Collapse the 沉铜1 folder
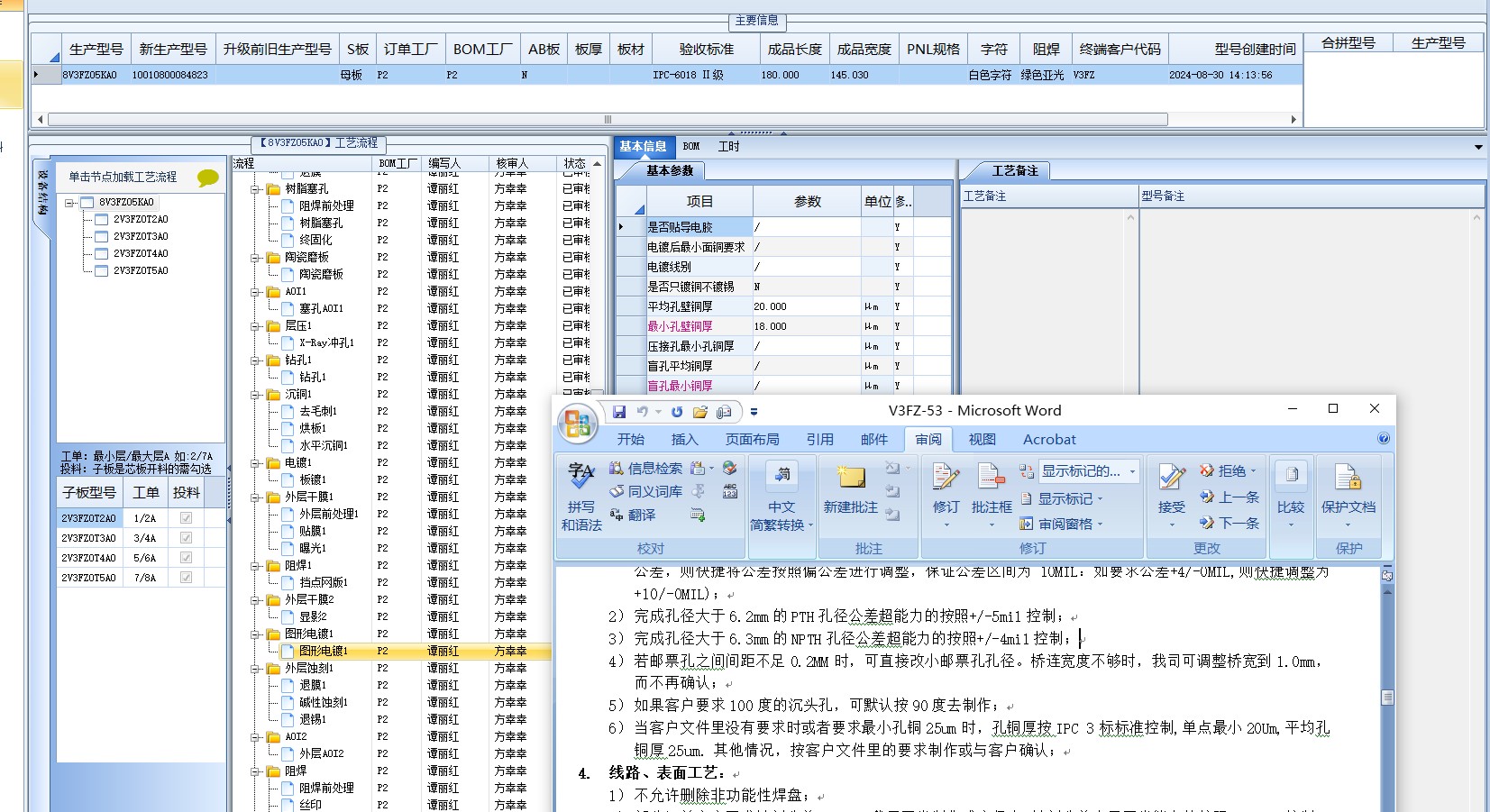 pyautogui.click(x=255, y=395)
